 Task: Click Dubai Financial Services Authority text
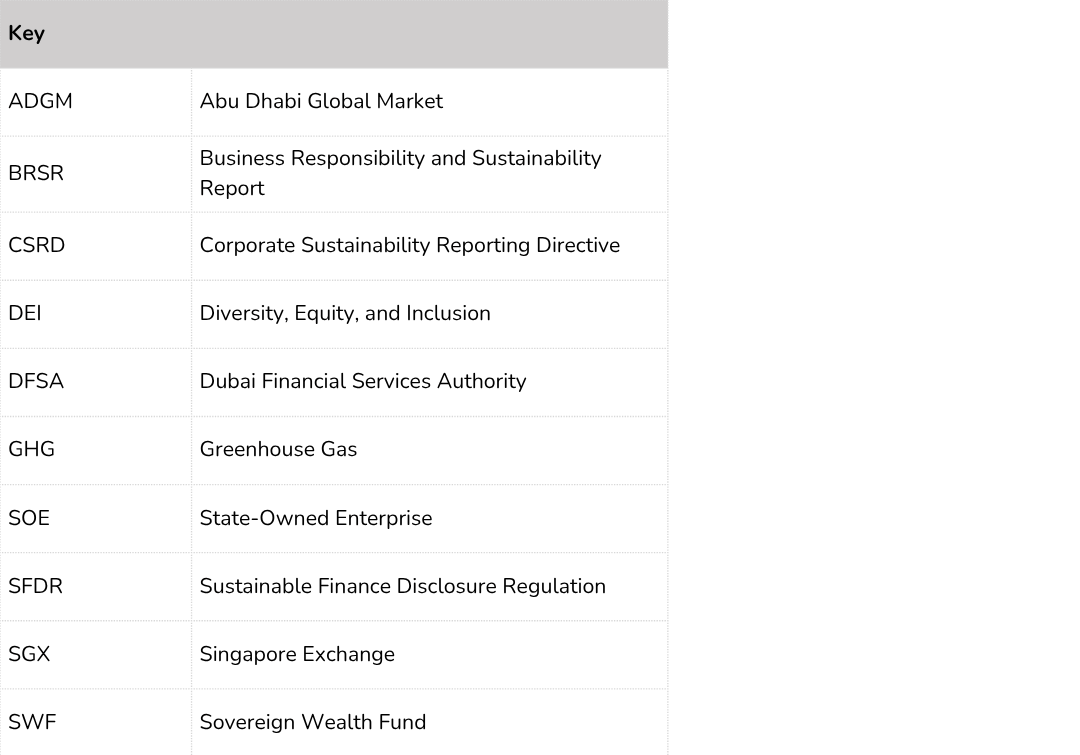tap(363, 381)
